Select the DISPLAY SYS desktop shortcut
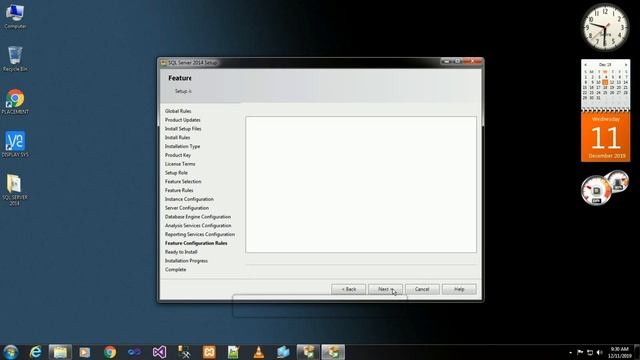The width and height of the screenshot is (640, 360). point(15,144)
